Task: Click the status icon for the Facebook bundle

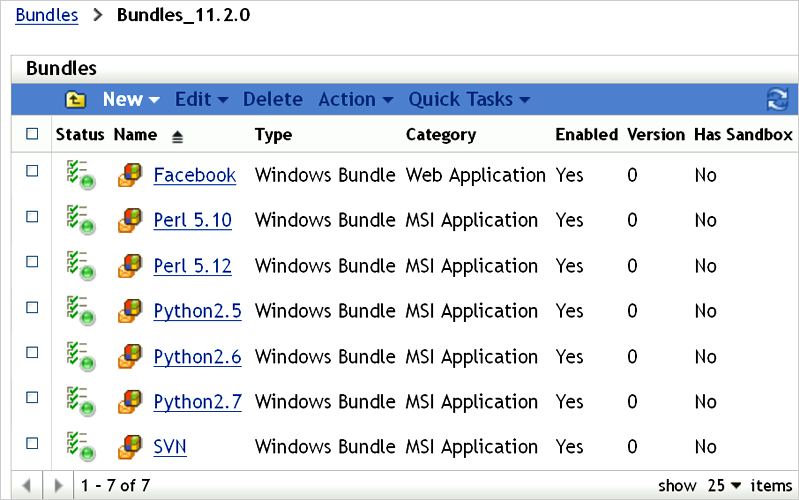Action: click(80, 175)
